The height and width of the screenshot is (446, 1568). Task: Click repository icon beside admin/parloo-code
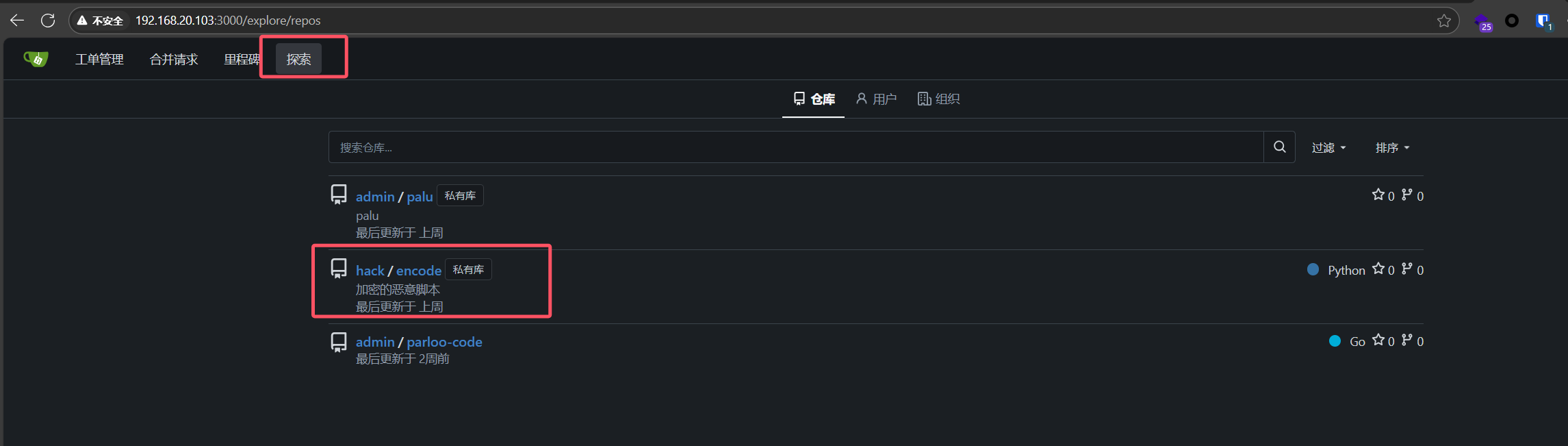pos(339,342)
